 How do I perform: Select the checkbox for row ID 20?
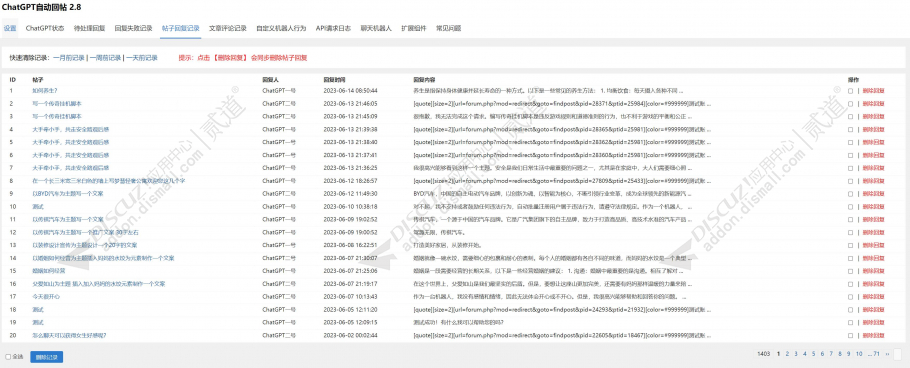[x=850, y=335]
